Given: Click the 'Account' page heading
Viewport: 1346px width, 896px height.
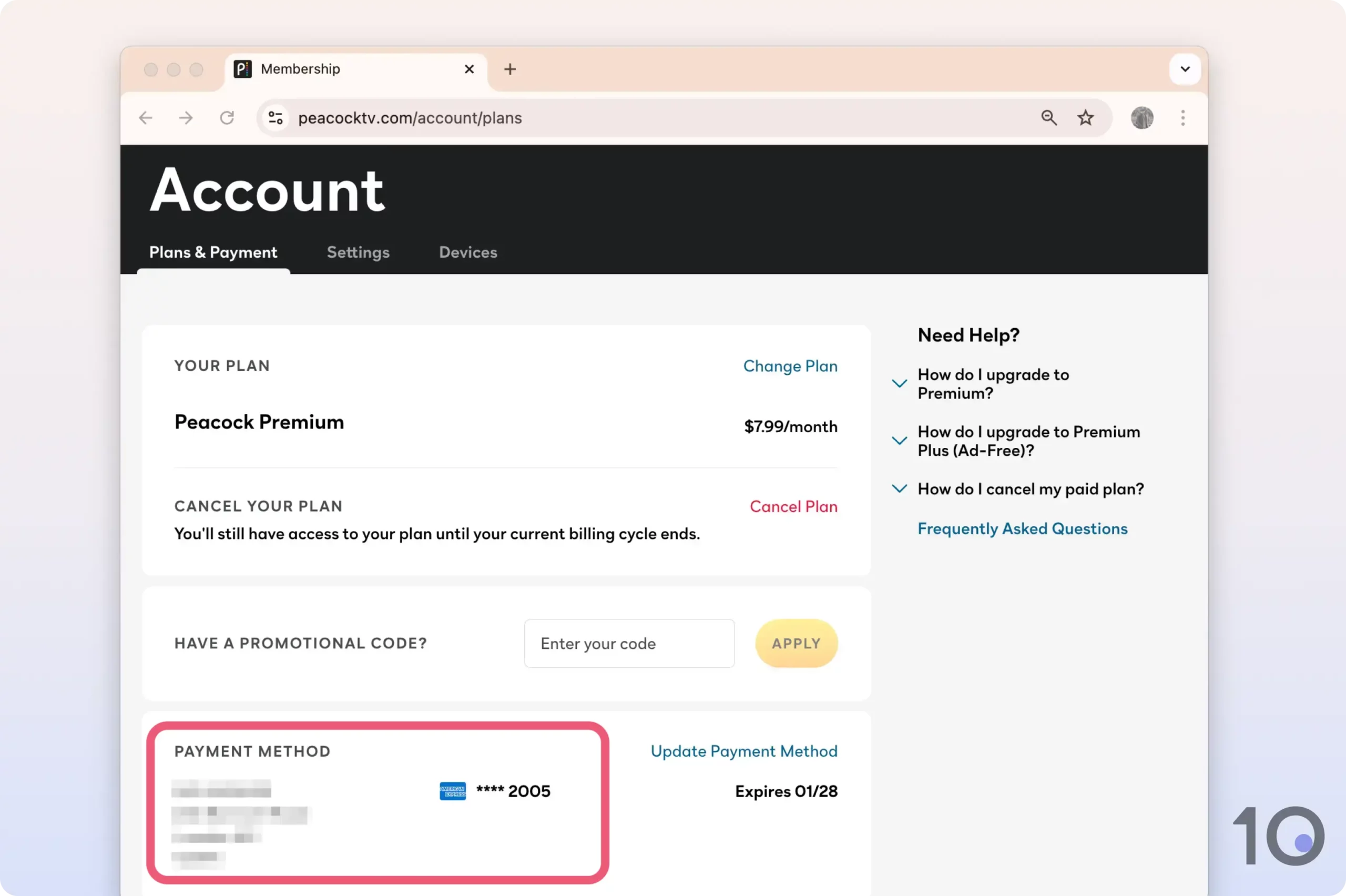Looking at the screenshot, I should pyautogui.click(x=268, y=190).
